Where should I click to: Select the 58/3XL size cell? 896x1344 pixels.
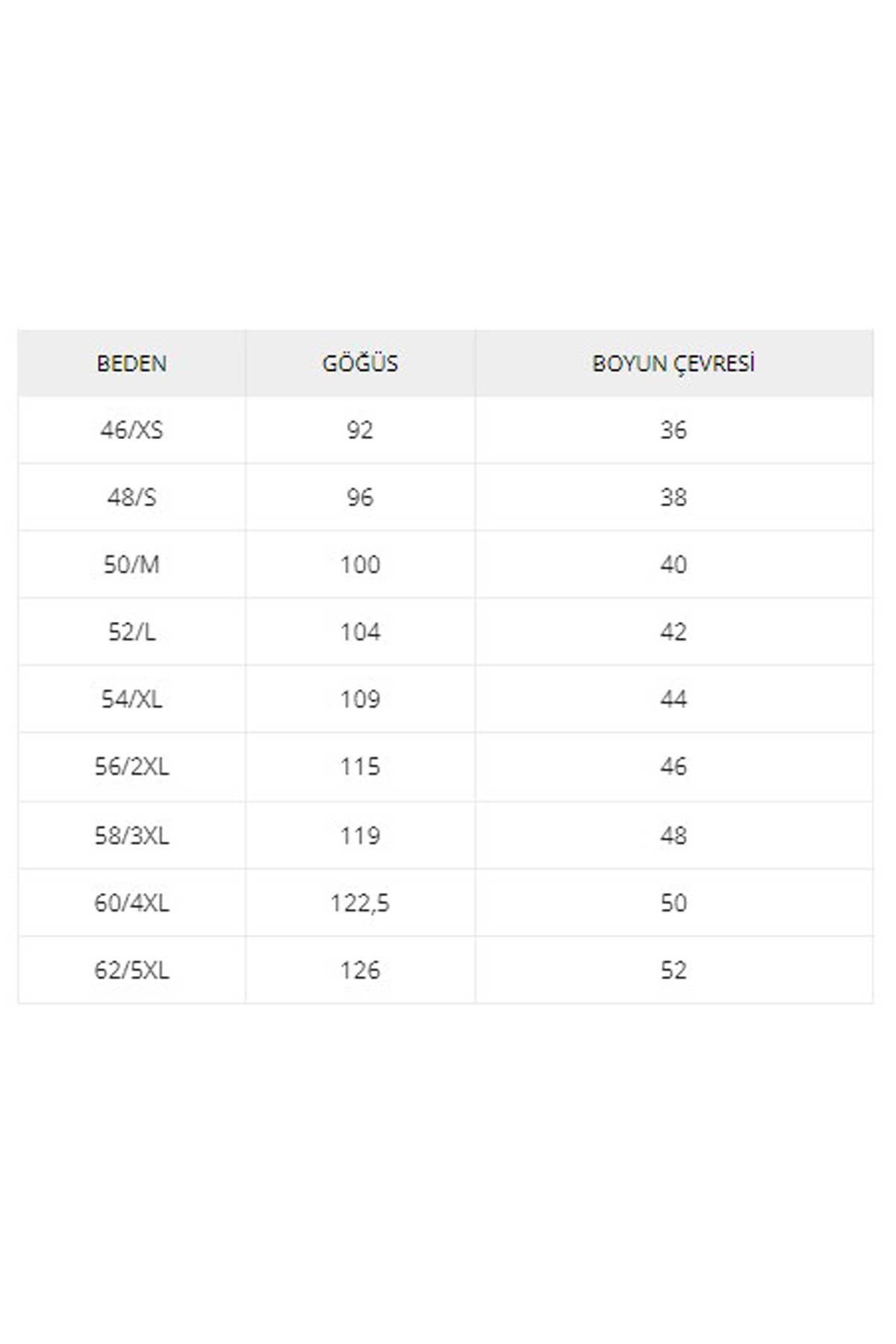click(131, 836)
